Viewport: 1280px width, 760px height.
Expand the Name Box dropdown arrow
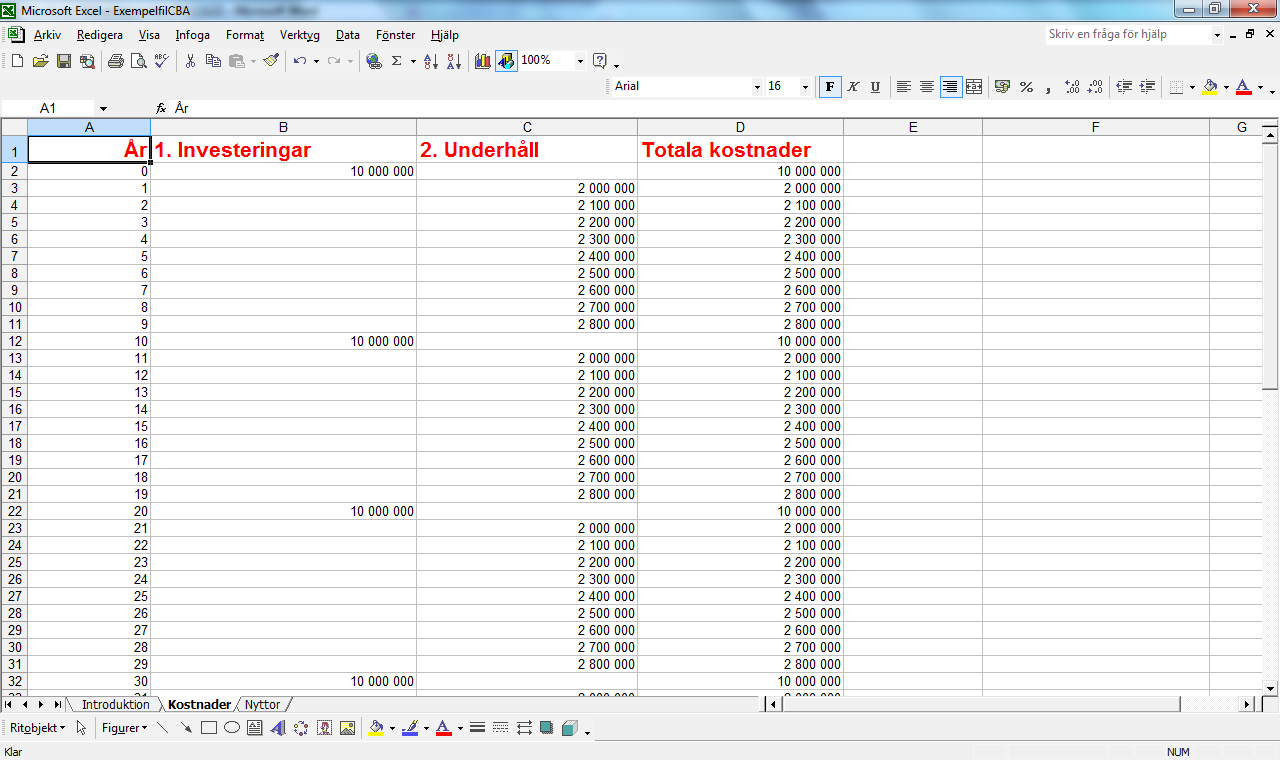coord(103,108)
